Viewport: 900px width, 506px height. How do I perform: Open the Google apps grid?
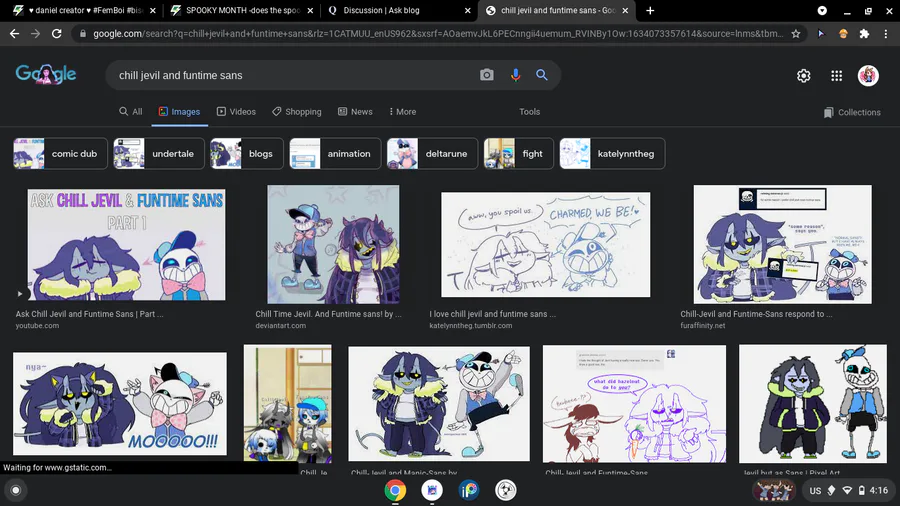pos(836,75)
